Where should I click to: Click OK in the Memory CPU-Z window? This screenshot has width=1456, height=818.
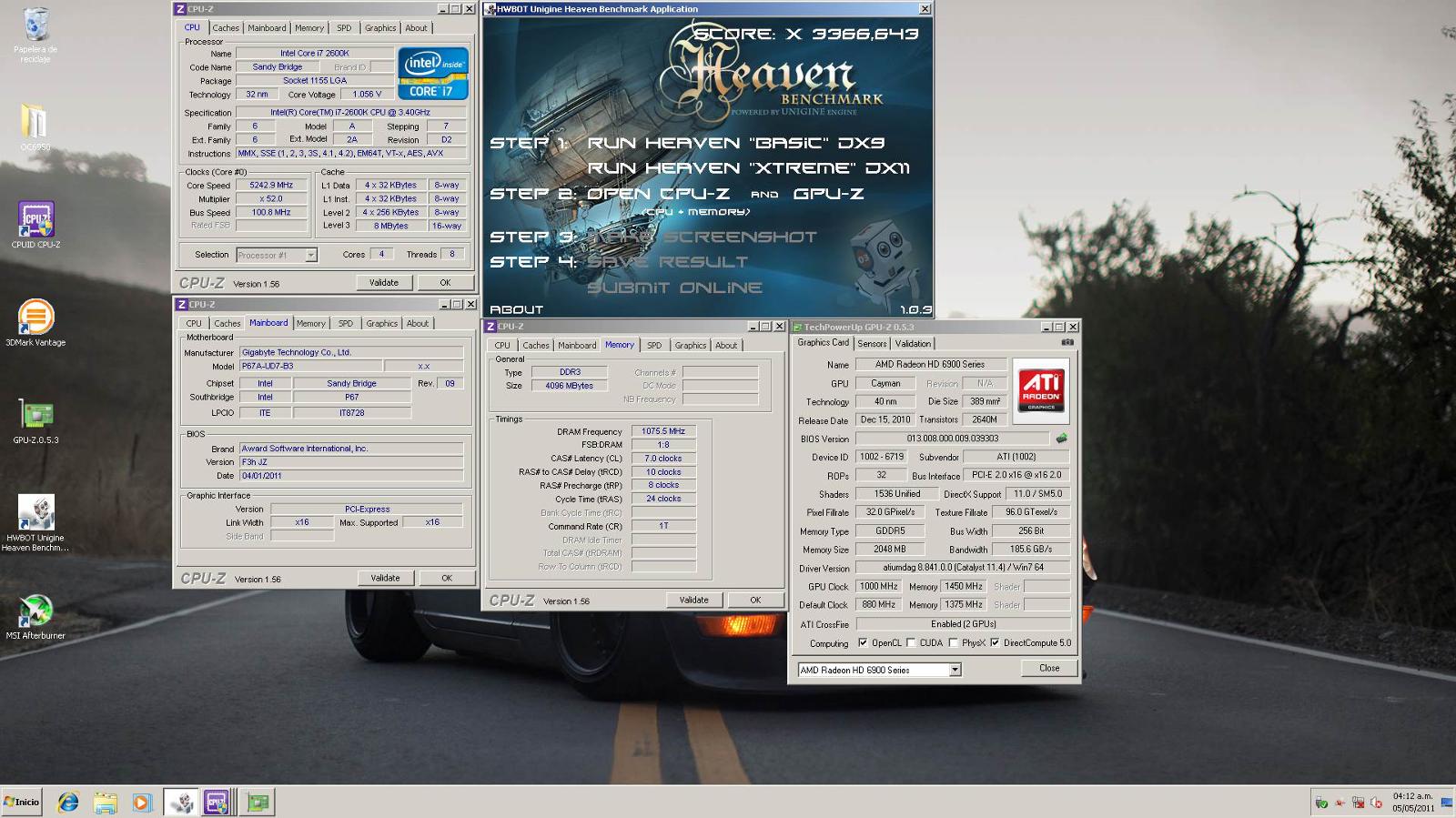[755, 600]
